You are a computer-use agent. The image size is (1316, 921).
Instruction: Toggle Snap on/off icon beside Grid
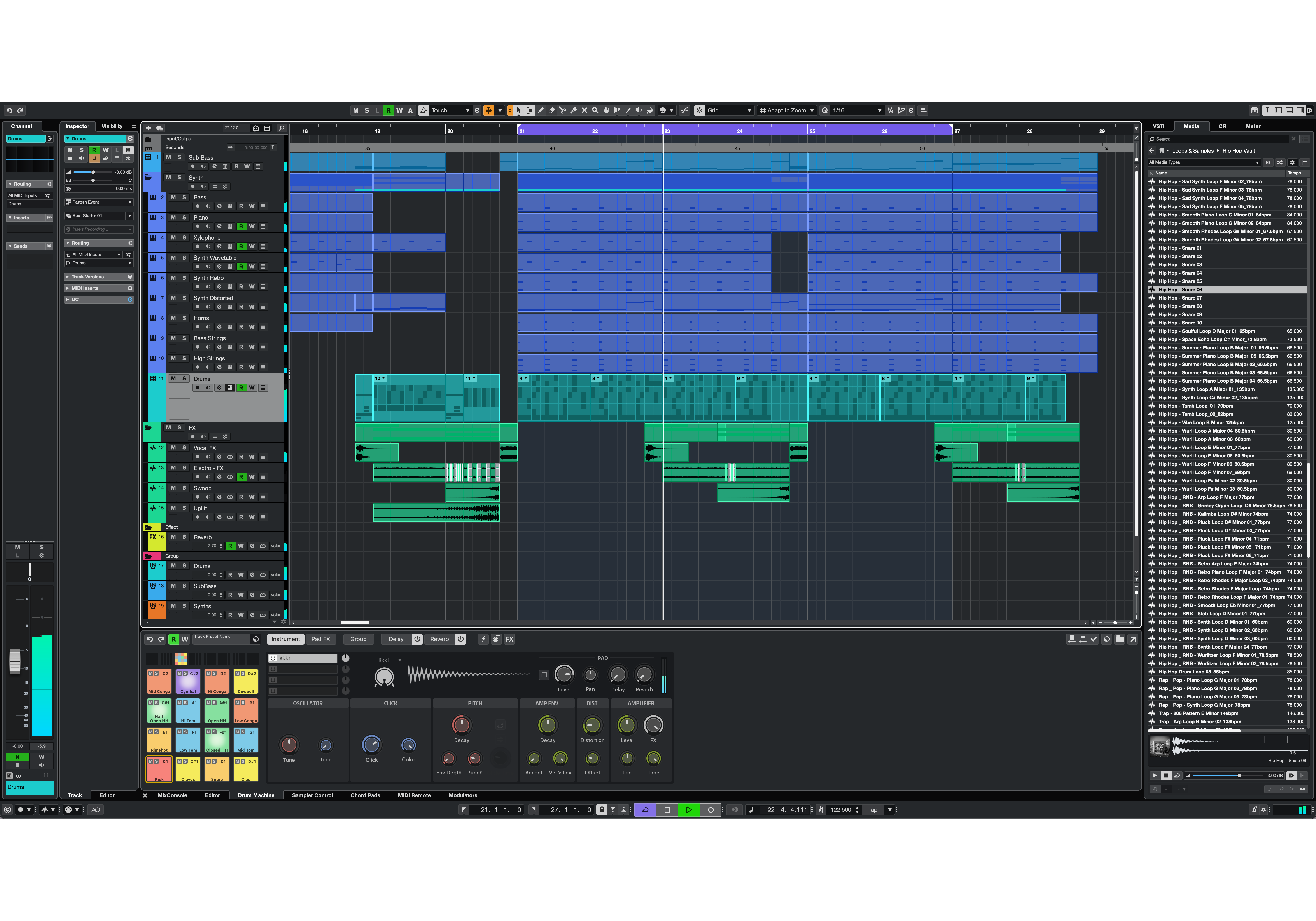click(699, 111)
